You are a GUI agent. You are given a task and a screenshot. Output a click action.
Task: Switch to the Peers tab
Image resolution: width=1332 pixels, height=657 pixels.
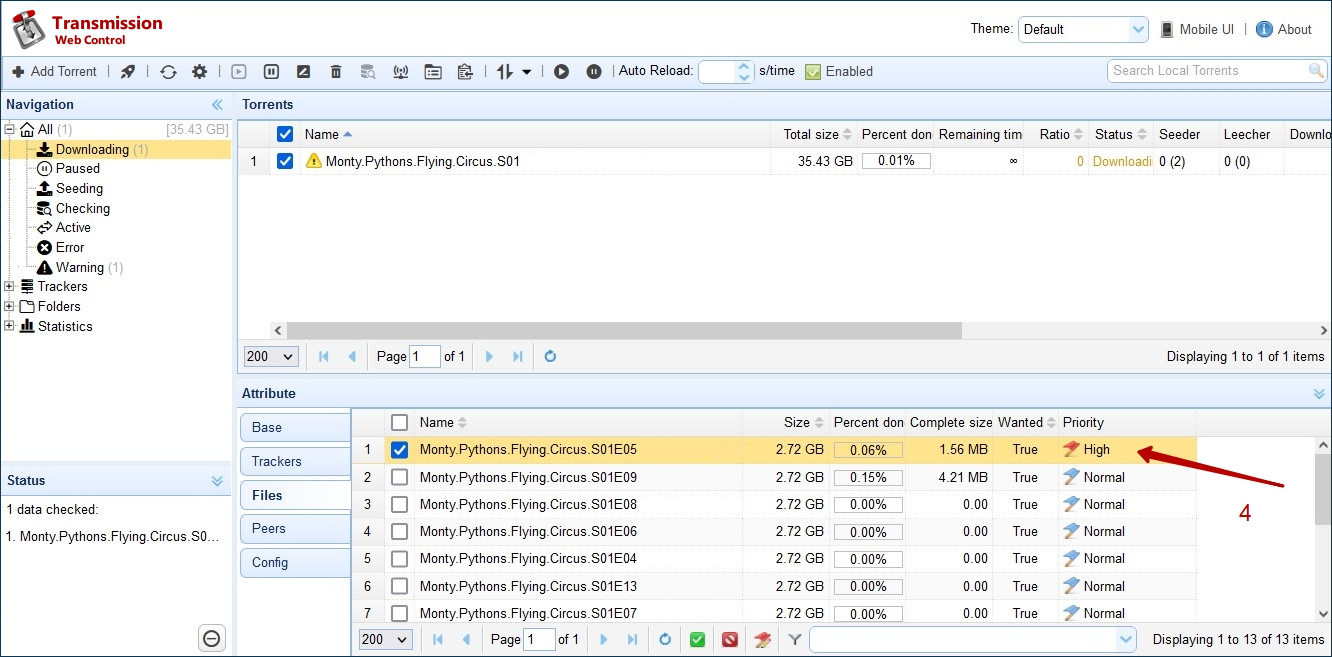click(269, 528)
